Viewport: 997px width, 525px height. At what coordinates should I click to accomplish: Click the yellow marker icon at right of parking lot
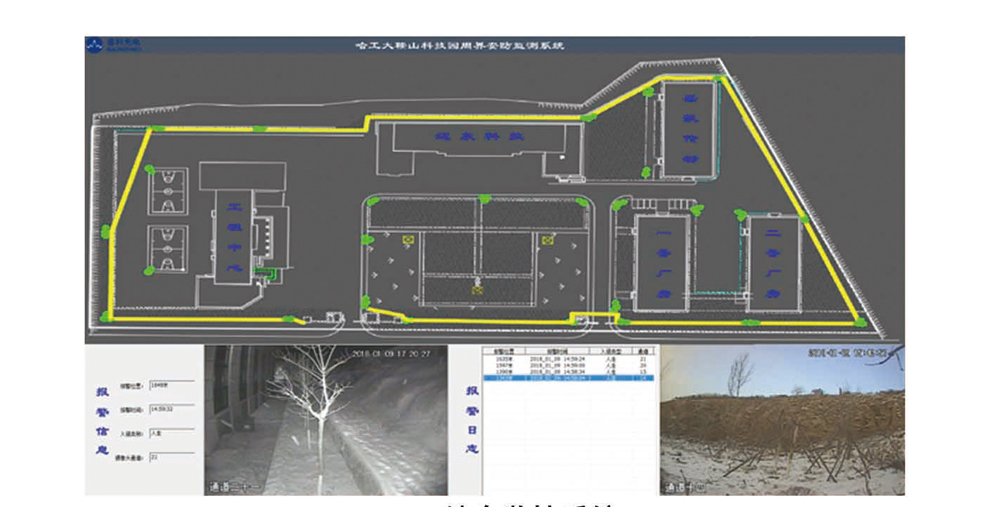click(x=546, y=240)
